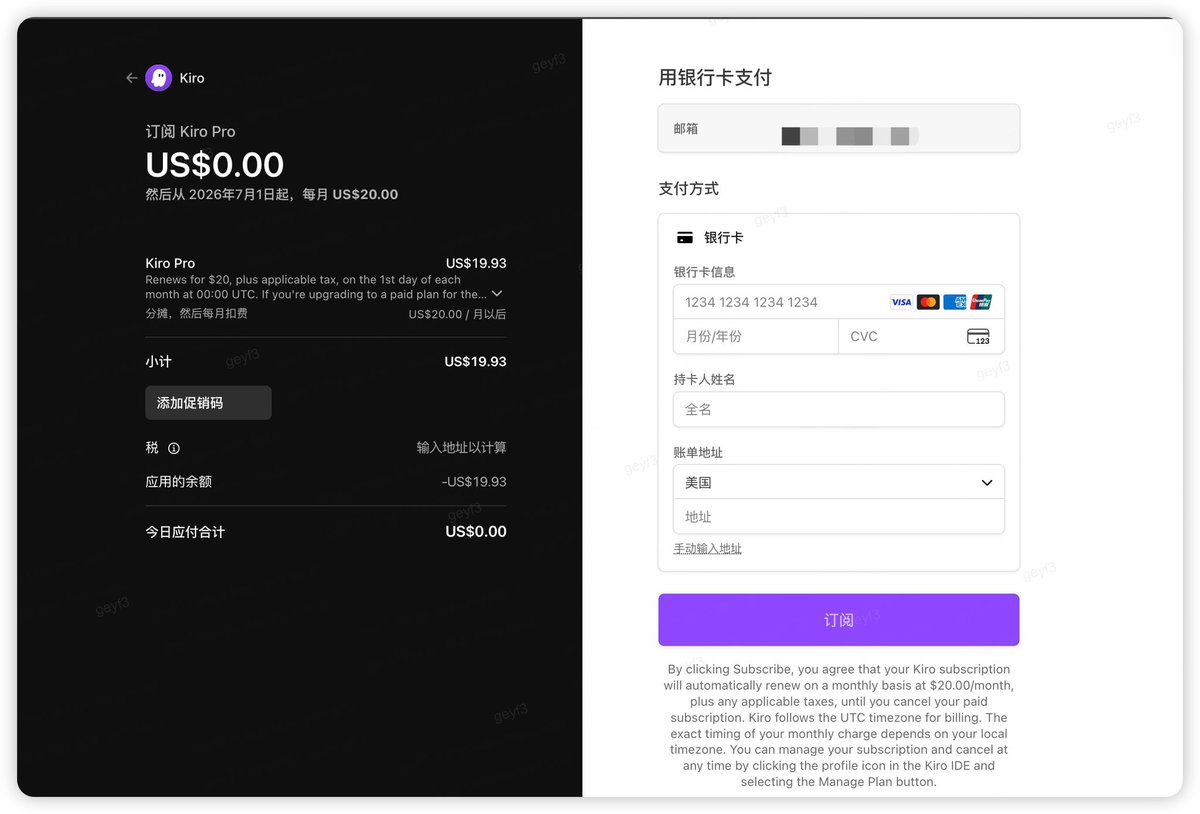This screenshot has width=1200, height=814.
Task: Click the American Express icon
Action: pyautogui.click(x=955, y=302)
